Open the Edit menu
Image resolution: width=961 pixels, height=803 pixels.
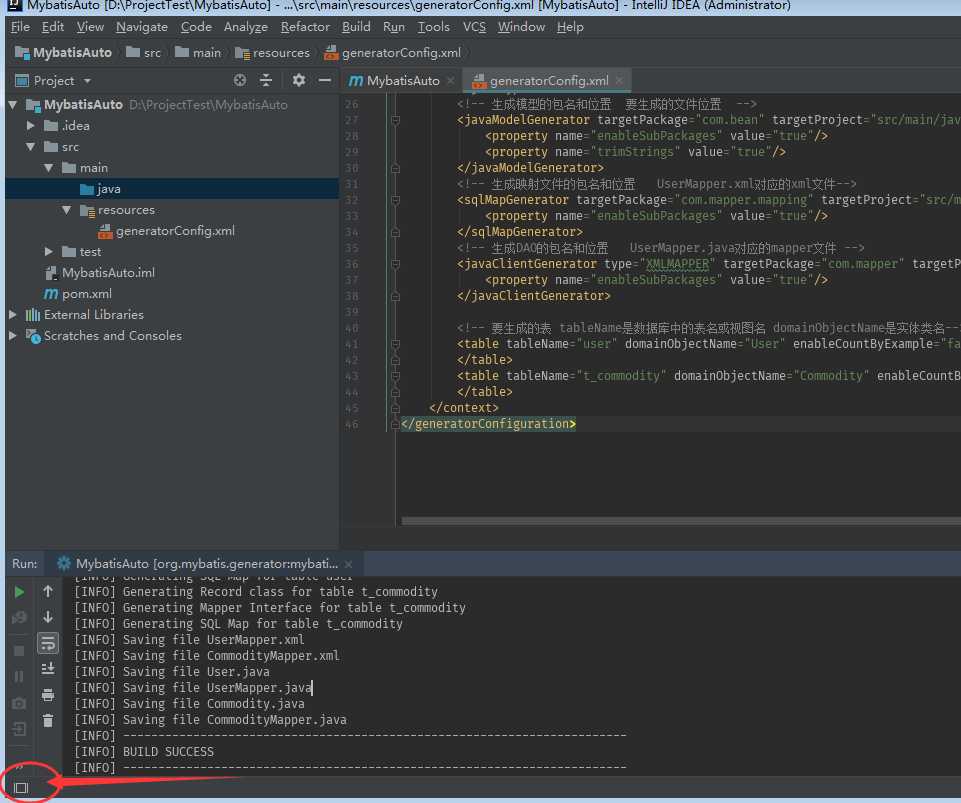[53, 27]
